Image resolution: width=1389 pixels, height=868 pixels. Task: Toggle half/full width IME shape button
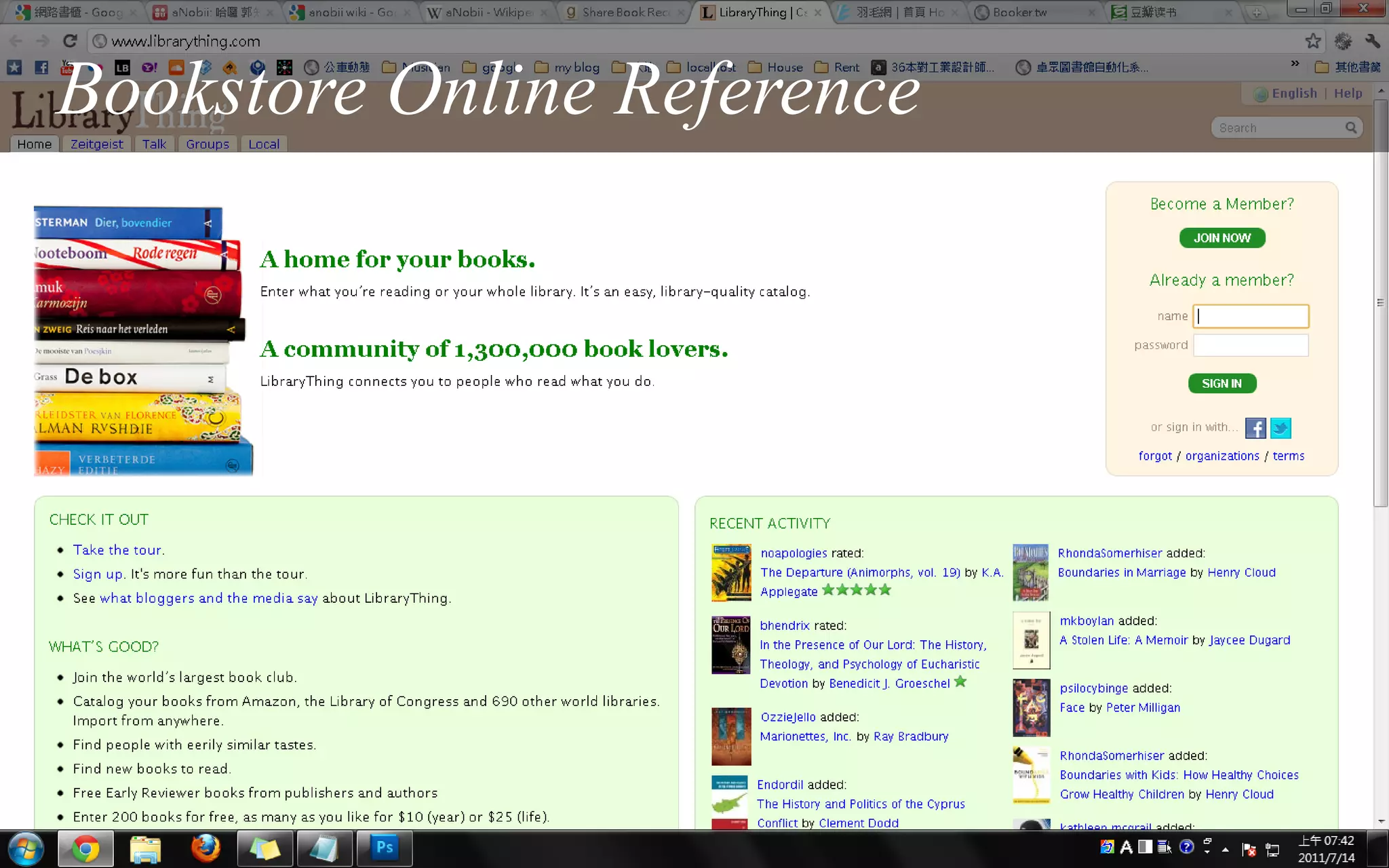tap(1146, 846)
